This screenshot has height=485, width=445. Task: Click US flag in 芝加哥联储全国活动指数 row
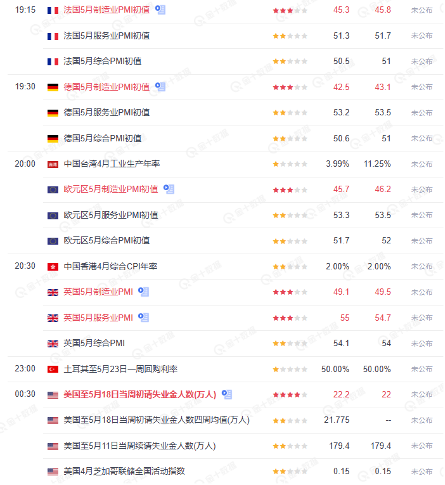(x=53, y=472)
